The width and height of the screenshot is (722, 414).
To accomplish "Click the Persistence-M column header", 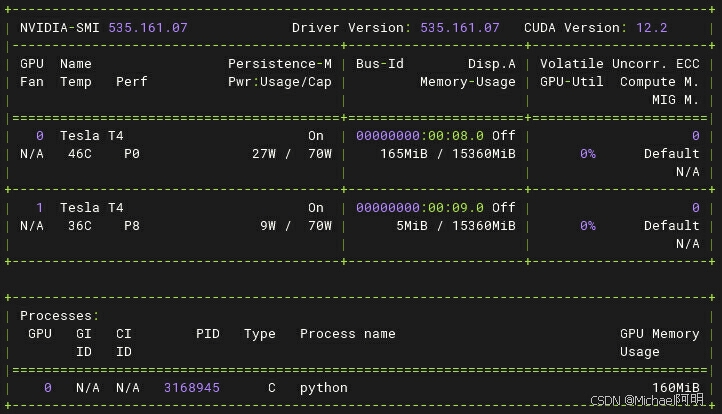I will coord(279,64).
